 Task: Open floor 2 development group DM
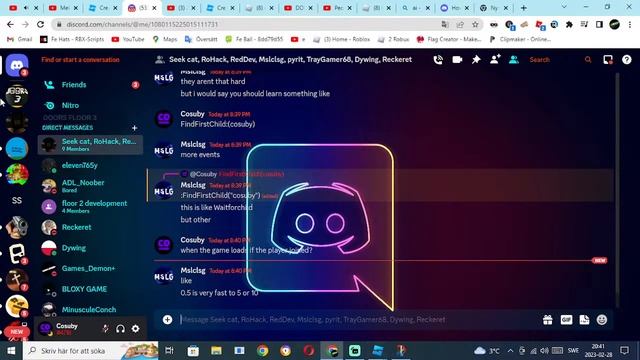click(91, 207)
